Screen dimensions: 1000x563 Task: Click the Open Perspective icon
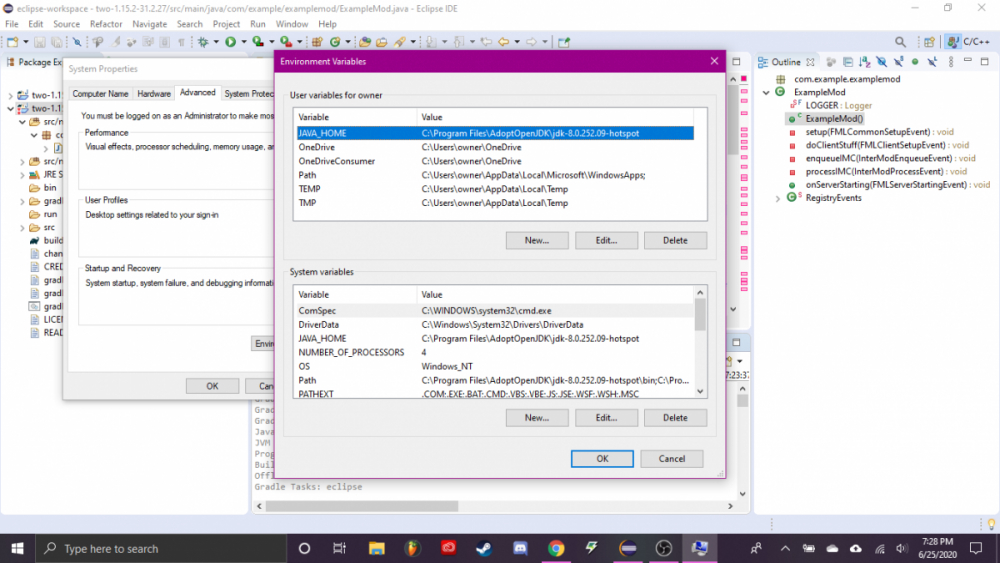point(929,42)
